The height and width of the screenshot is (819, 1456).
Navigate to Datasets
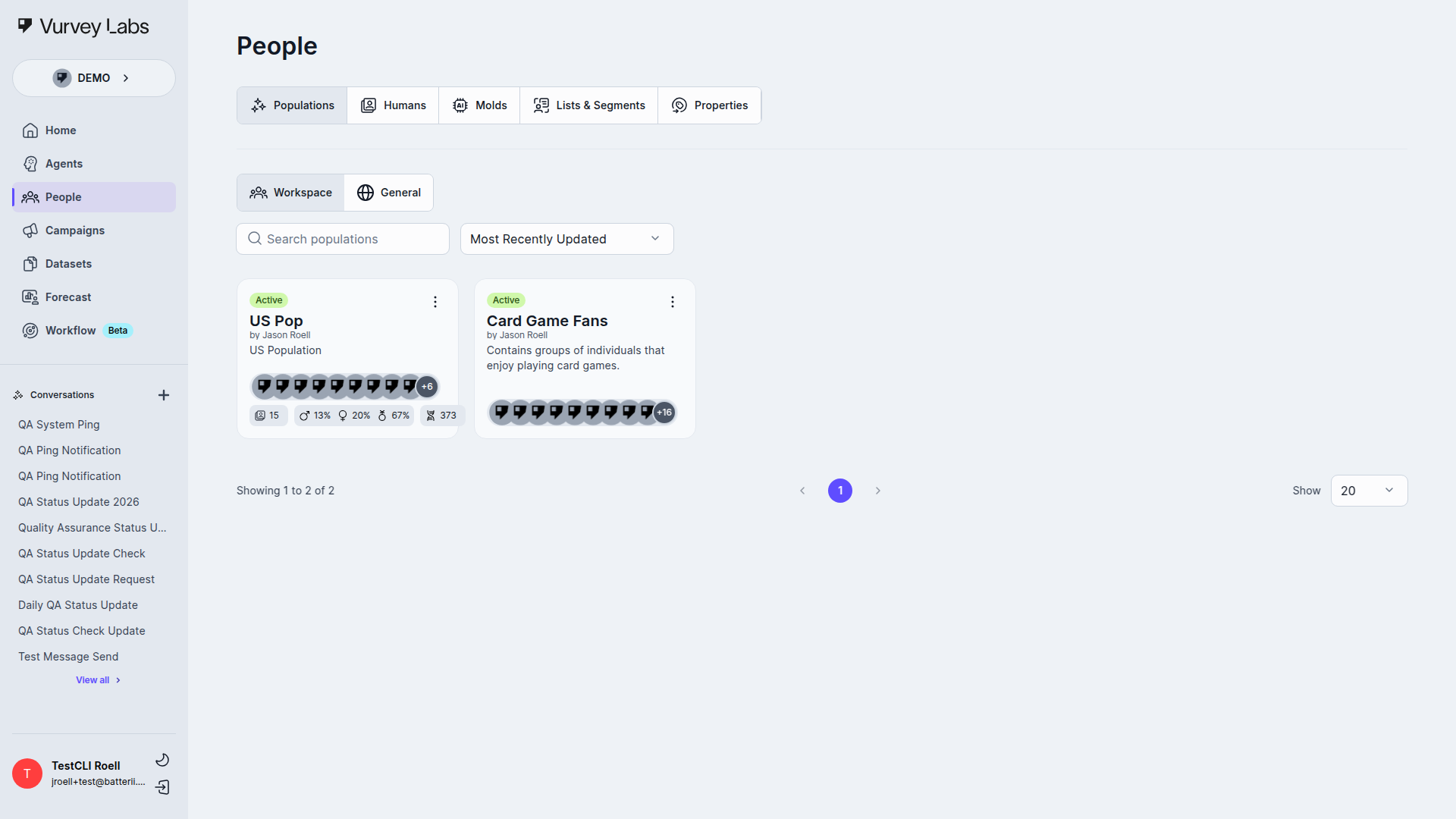tap(68, 264)
